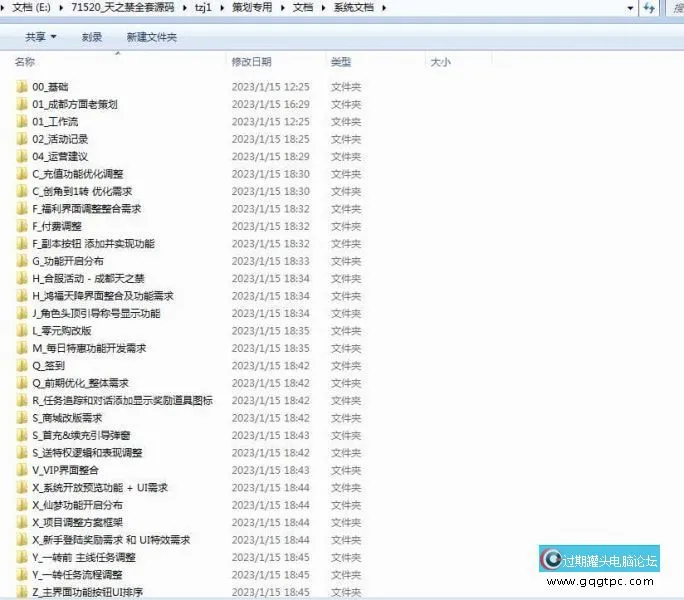This screenshot has width=684, height=600.
Task: Select the folder name Q_前期优化_整体需求
Action: pyautogui.click(x=80, y=383)
